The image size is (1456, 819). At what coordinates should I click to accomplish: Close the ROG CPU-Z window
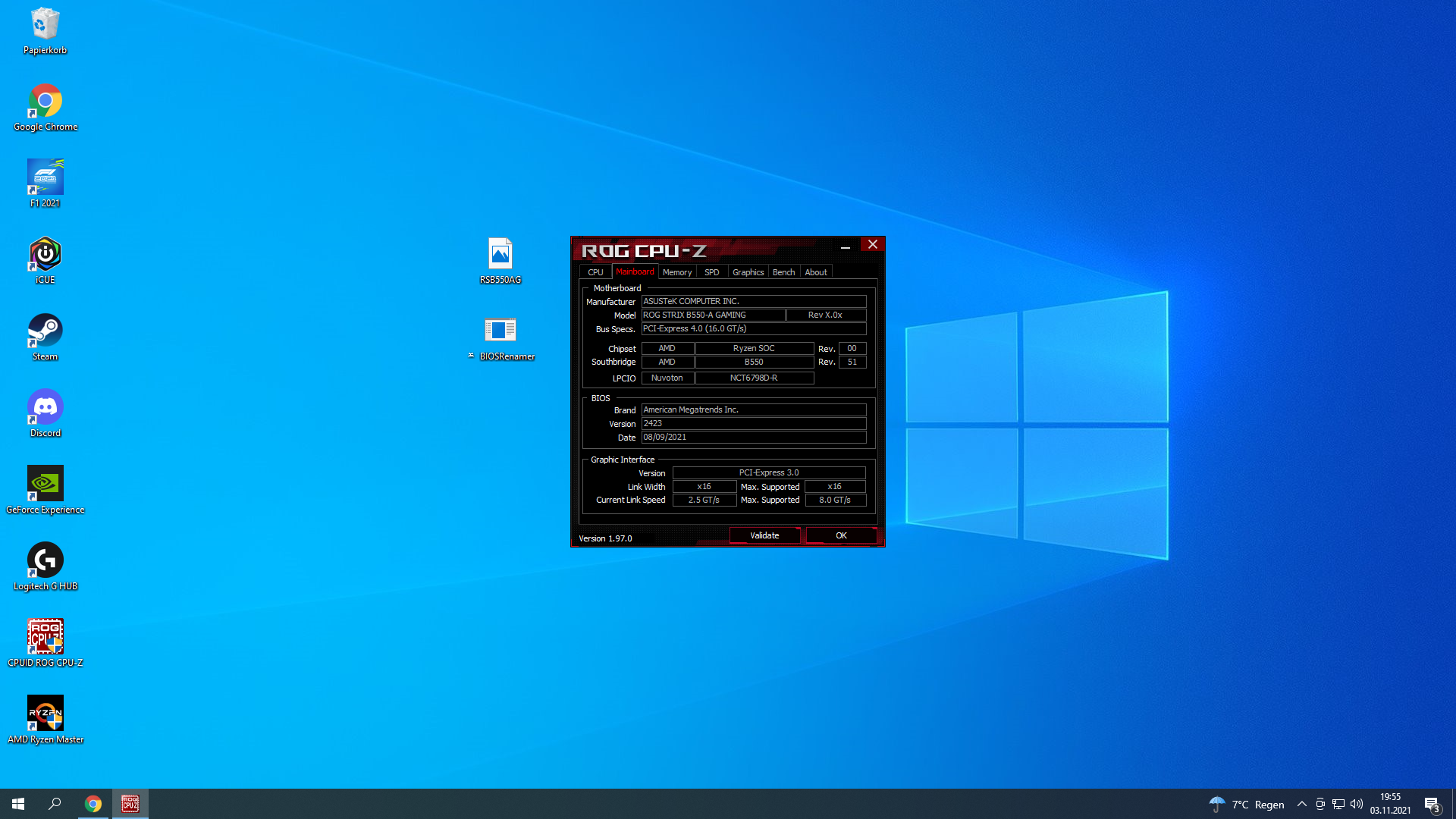point(872,244)
